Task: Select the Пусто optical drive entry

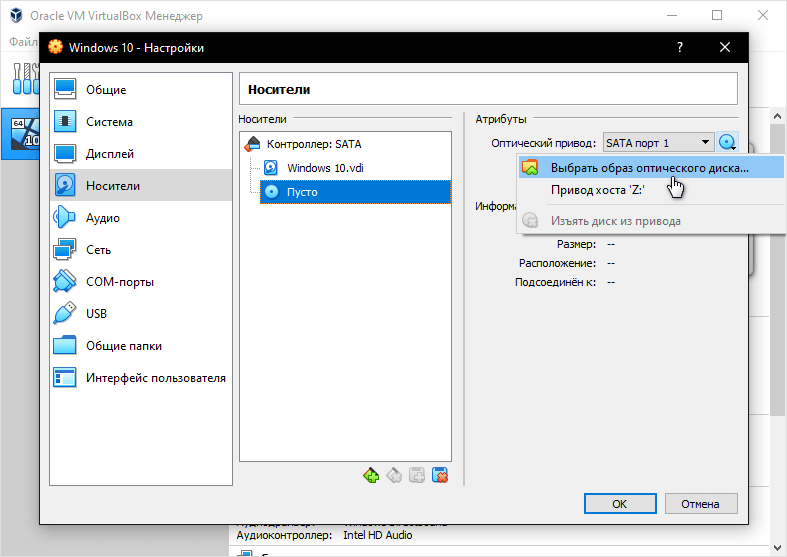Action: tap(355, 192)
